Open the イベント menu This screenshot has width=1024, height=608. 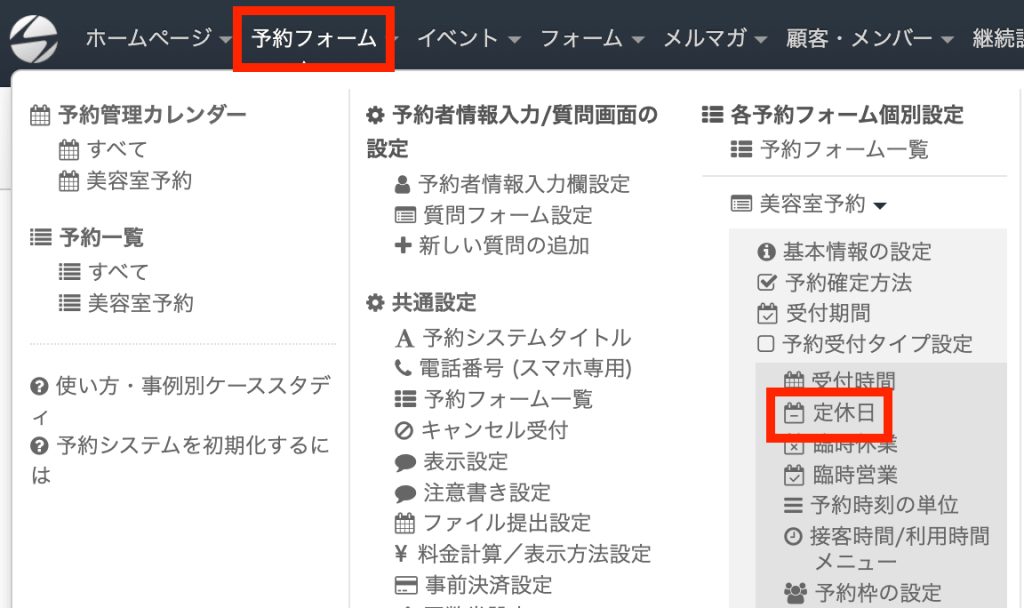(469, 39)
